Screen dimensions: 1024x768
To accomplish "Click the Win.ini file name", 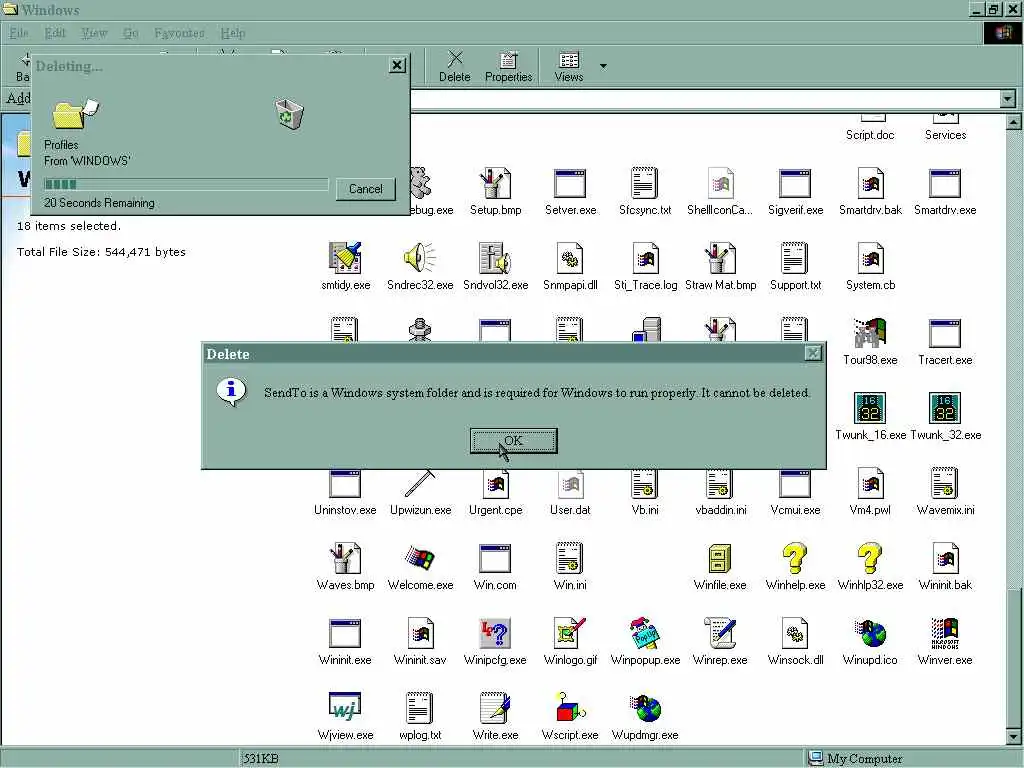I will [x=570, y=585].
